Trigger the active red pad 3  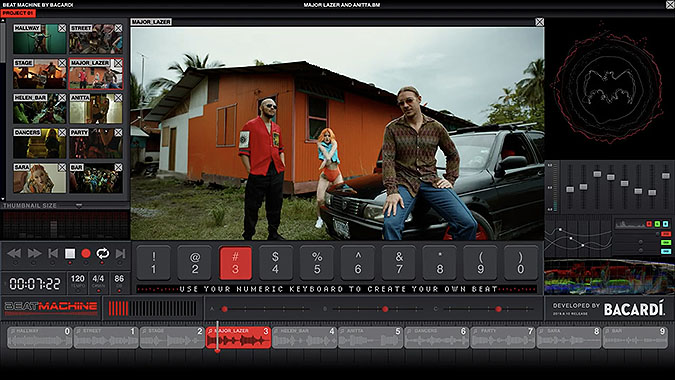(x=235, y=263)
